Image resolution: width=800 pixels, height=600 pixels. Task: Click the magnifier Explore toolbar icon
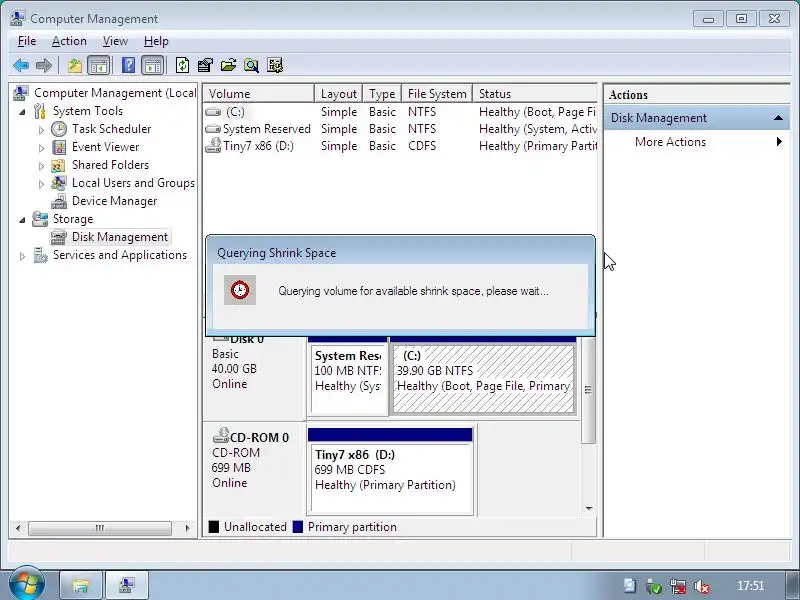251,65
